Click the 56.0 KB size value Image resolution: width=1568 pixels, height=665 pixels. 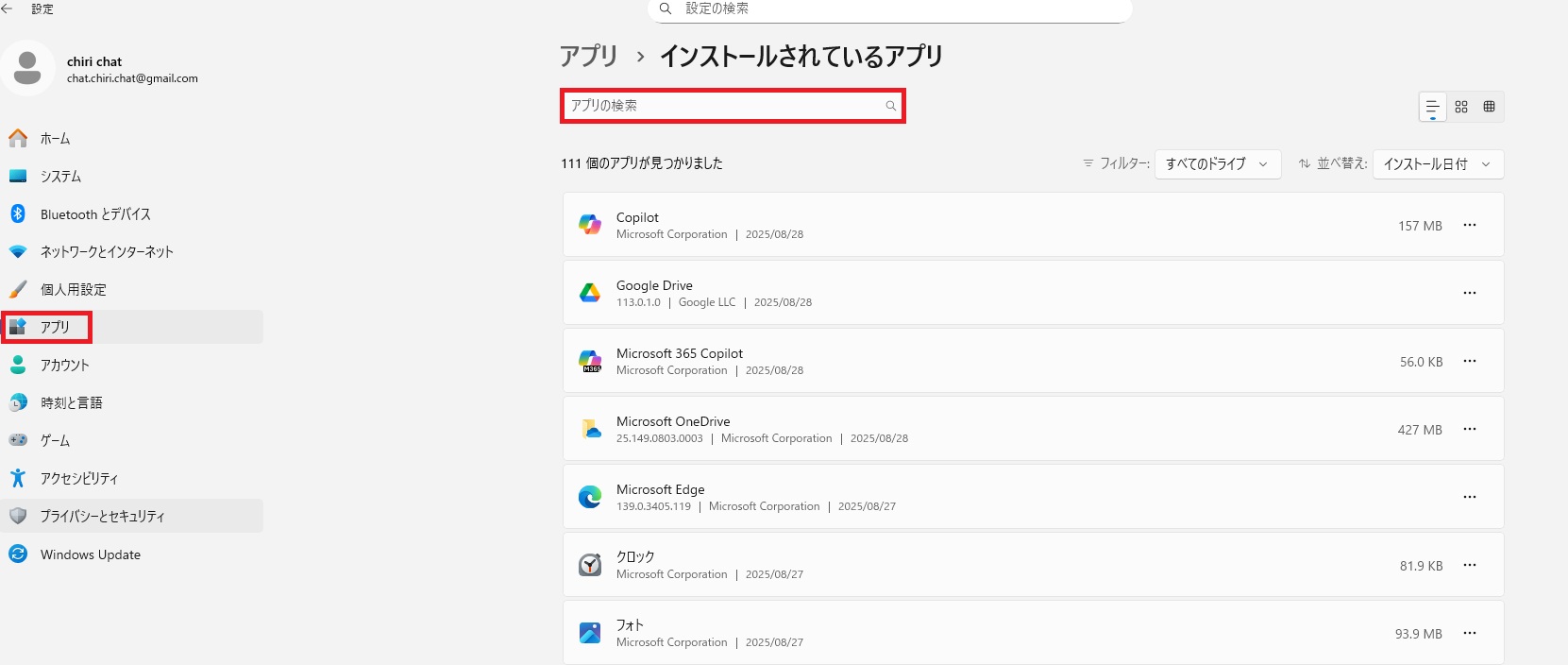coord(1421,362)
